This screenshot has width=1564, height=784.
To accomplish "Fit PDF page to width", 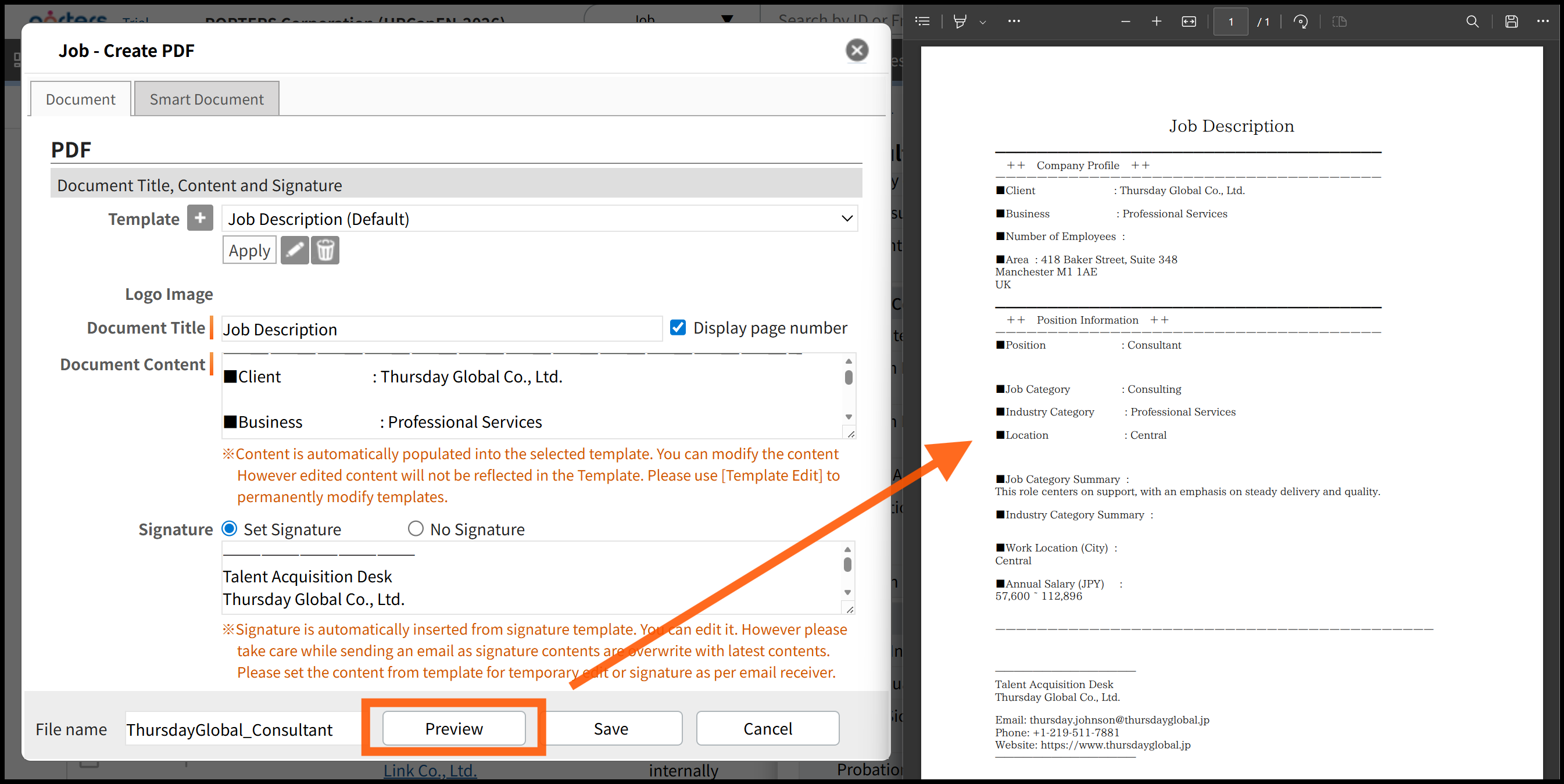I will coord(1189,22).
